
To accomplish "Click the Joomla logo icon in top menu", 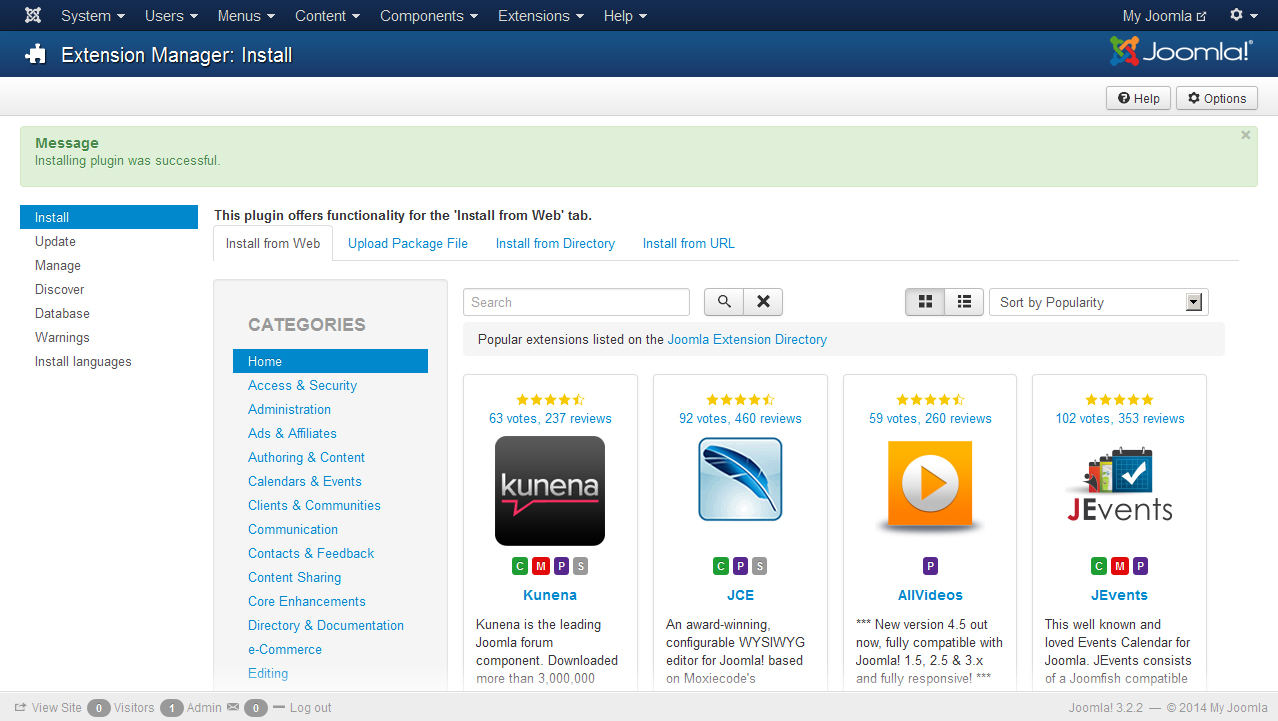I will (33, 16).
